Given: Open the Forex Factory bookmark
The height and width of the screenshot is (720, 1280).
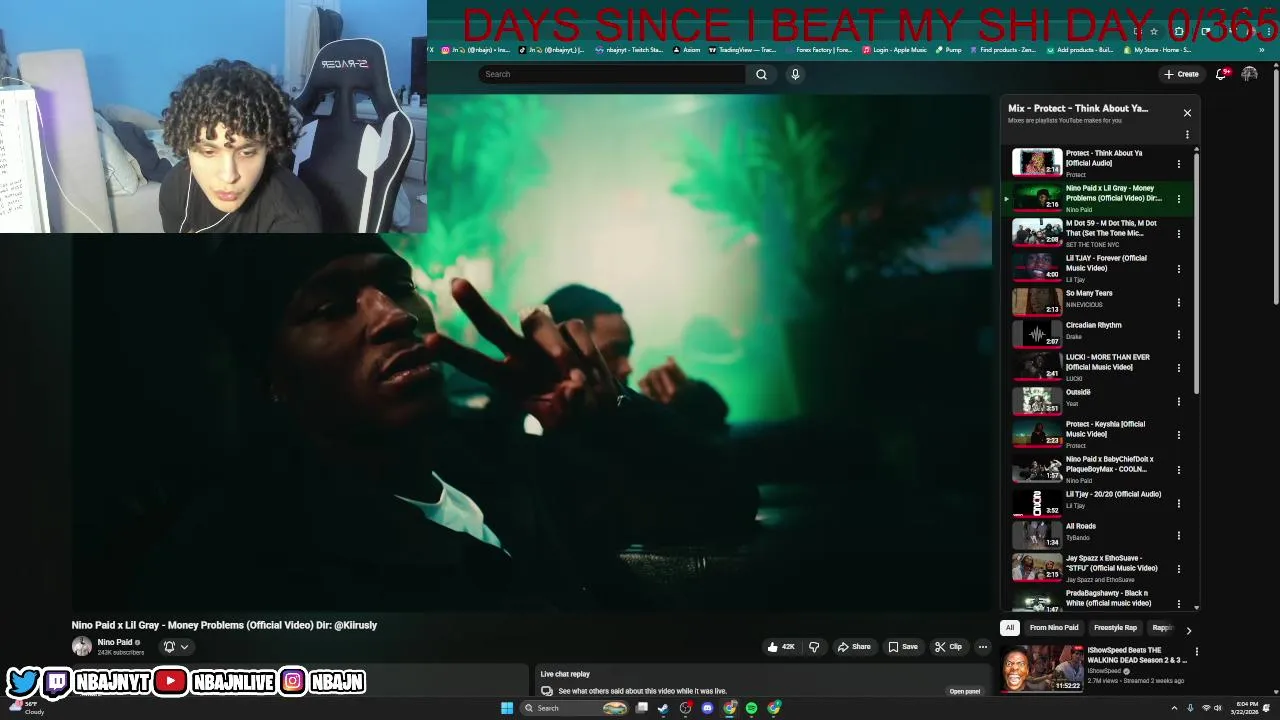Looking at the screenshot, I should point(819,50).
